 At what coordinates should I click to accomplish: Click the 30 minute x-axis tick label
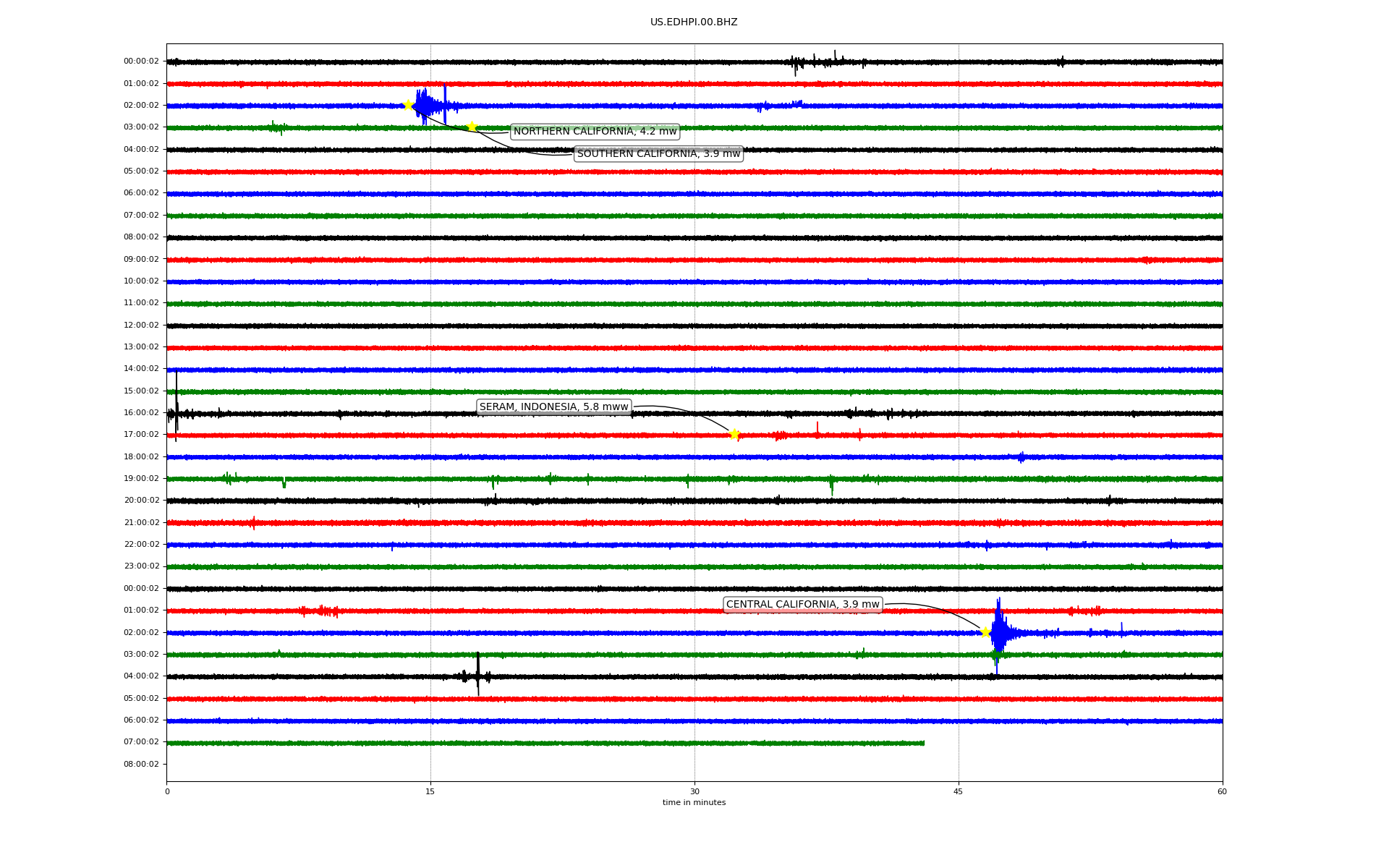coord(694,791)
